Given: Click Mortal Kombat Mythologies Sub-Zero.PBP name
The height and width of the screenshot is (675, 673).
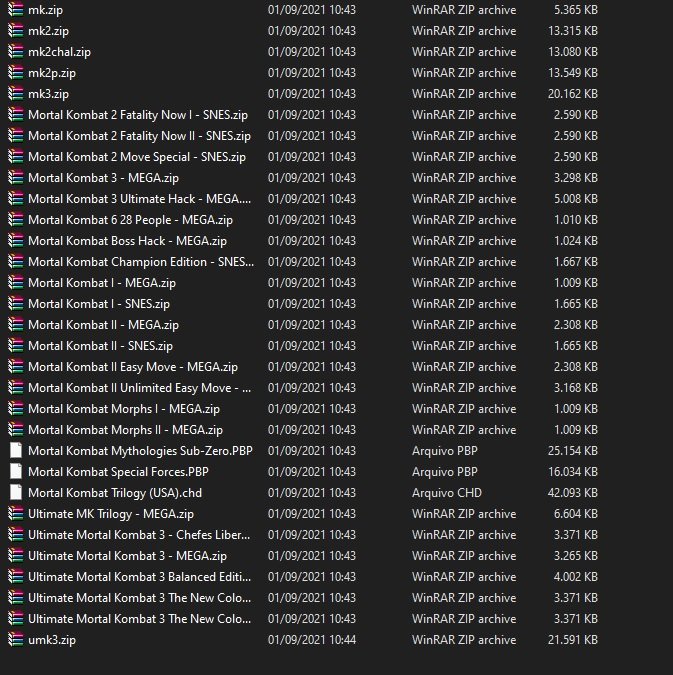Looking at the screenshot, I should coord(140,451).
